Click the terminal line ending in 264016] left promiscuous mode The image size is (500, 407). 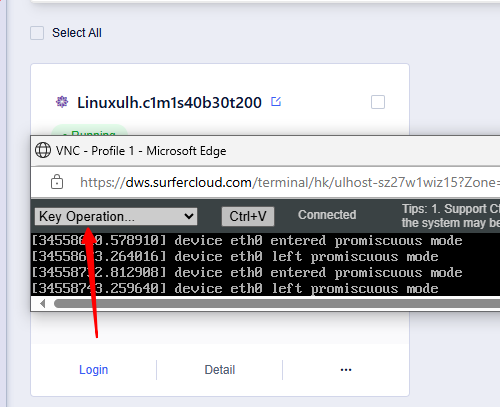click(x=235, y=257)
